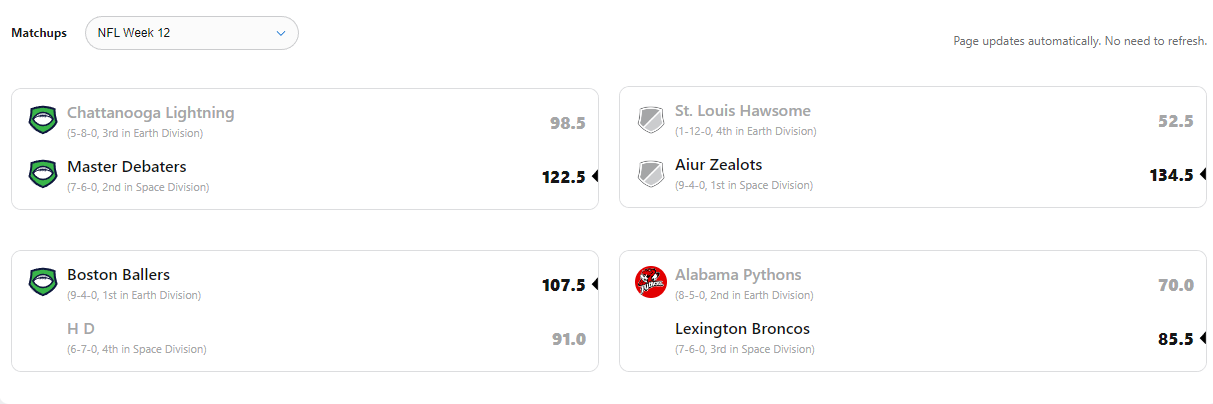Click the 52.5 score for St. Louis Hawsome
Viewport: 1213px width, 404px height.
[x=1175, y=121]
